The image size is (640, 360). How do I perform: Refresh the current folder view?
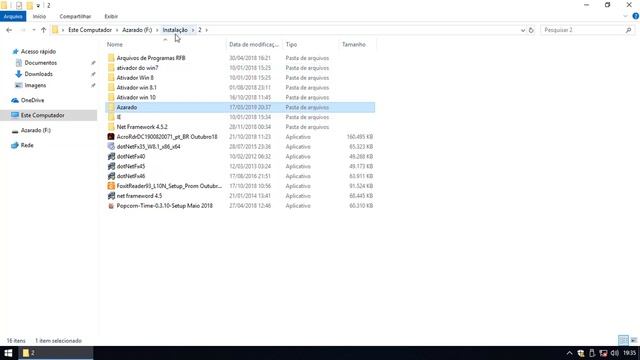pyautogui.click(x=531, y=30)
